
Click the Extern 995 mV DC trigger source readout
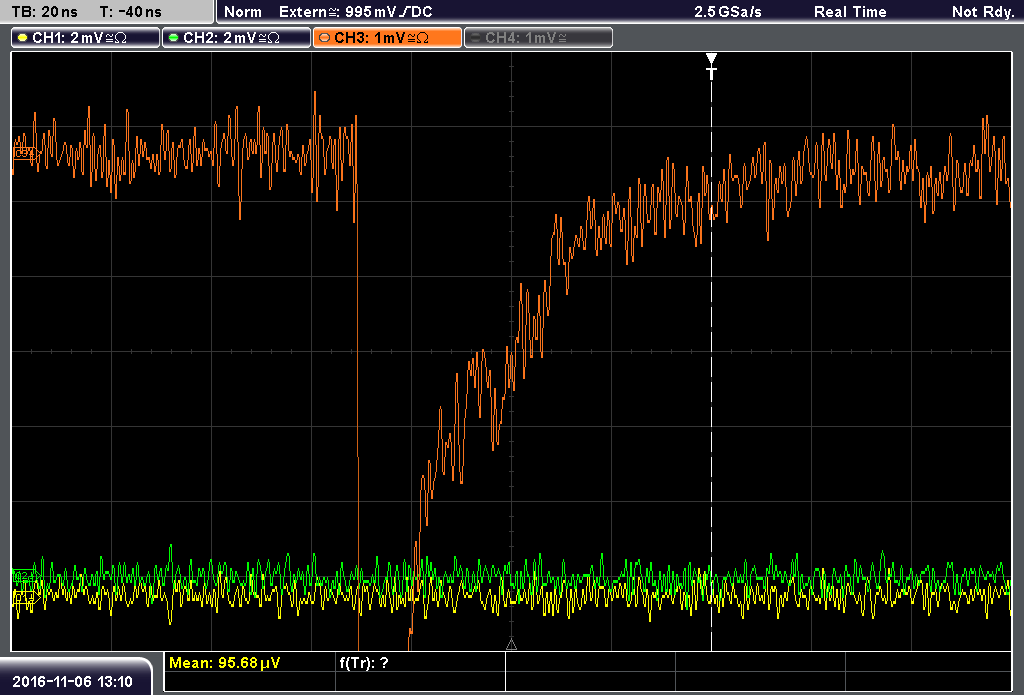click(x=355, y=12)
